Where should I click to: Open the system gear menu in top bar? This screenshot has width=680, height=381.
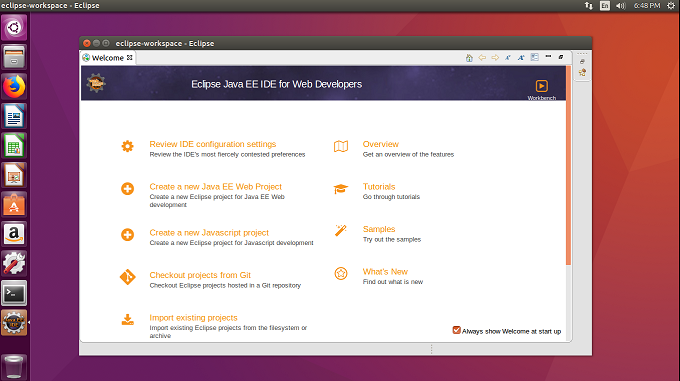[670, 6]
